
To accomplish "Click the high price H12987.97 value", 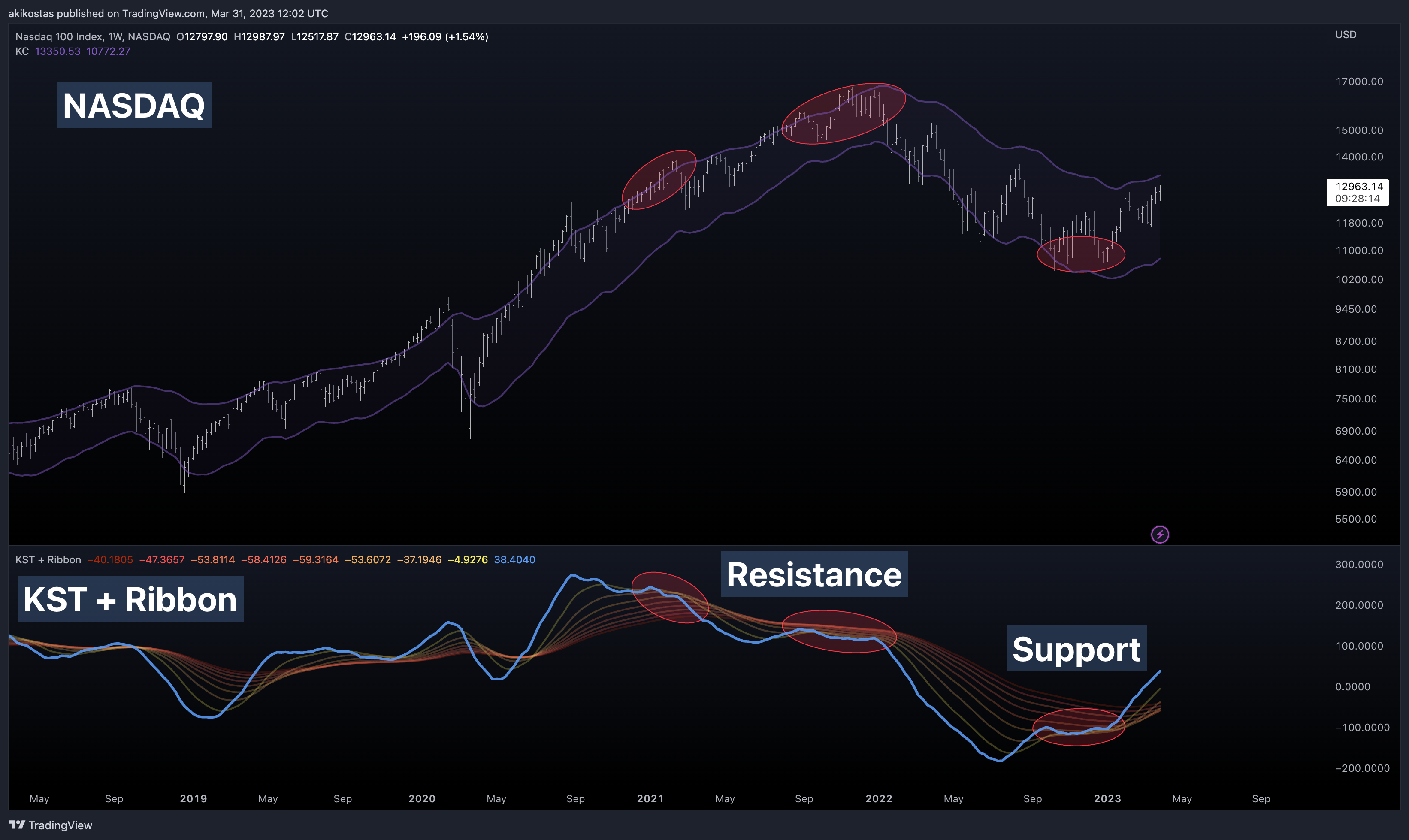I will [259, 37].
